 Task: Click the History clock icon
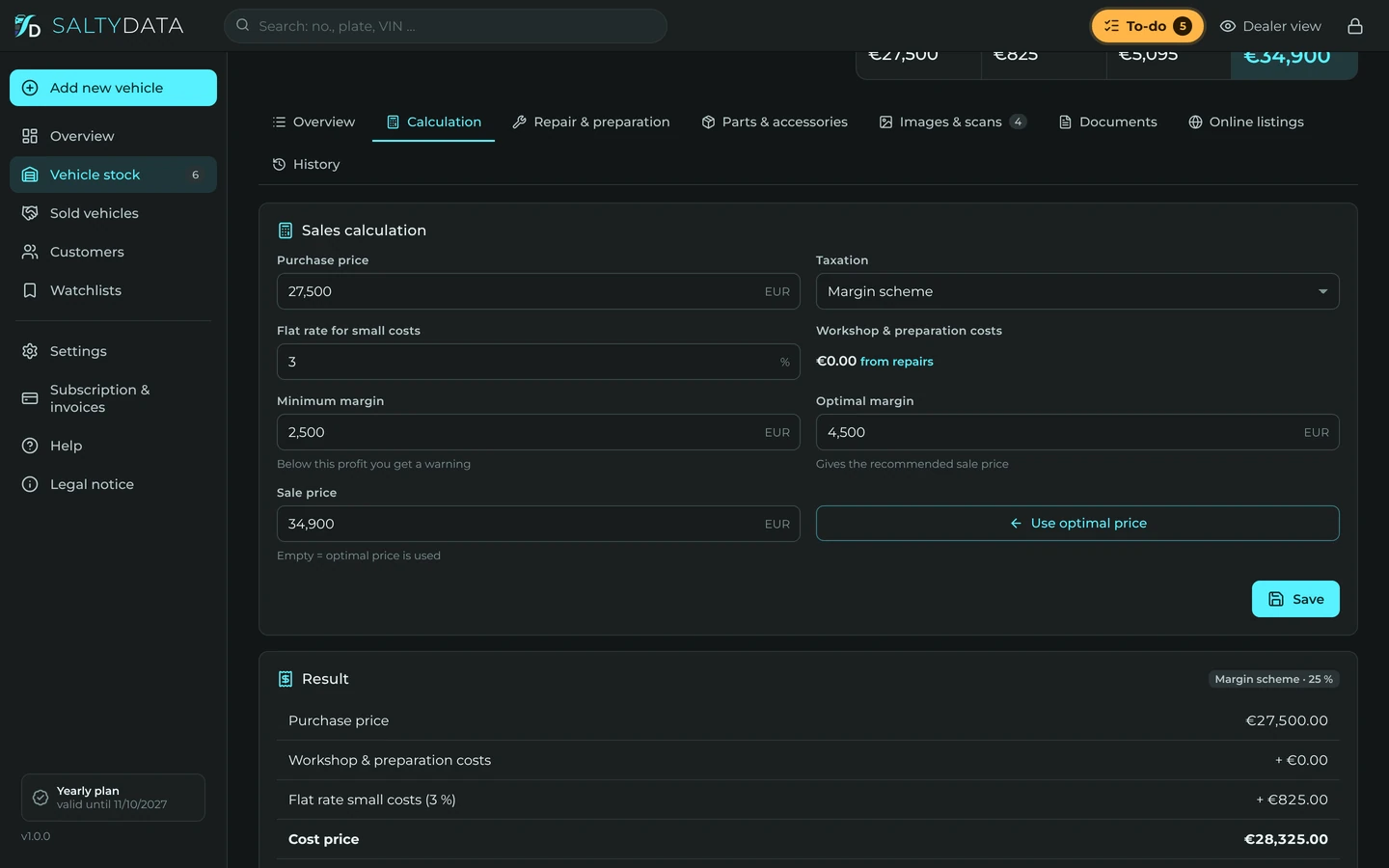(x=279, y=164)
